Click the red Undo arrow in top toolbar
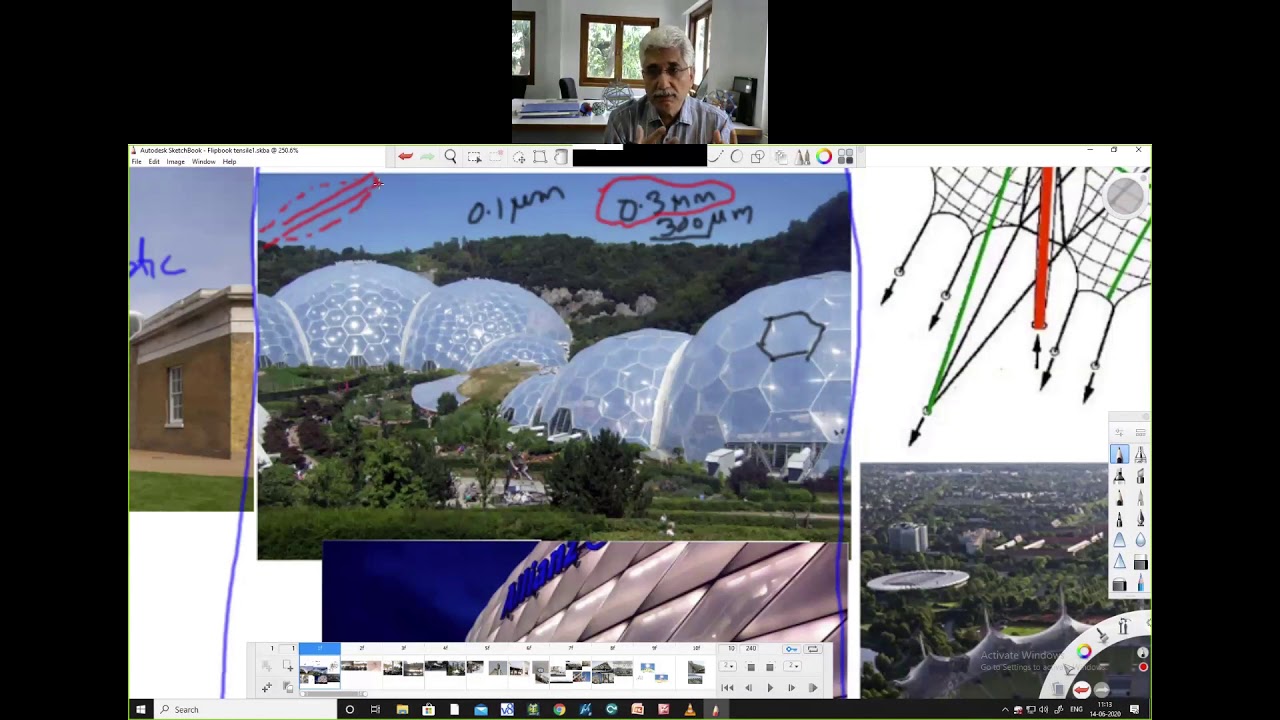Screen dimensions: 1280x720 click(x=405, y=157)
